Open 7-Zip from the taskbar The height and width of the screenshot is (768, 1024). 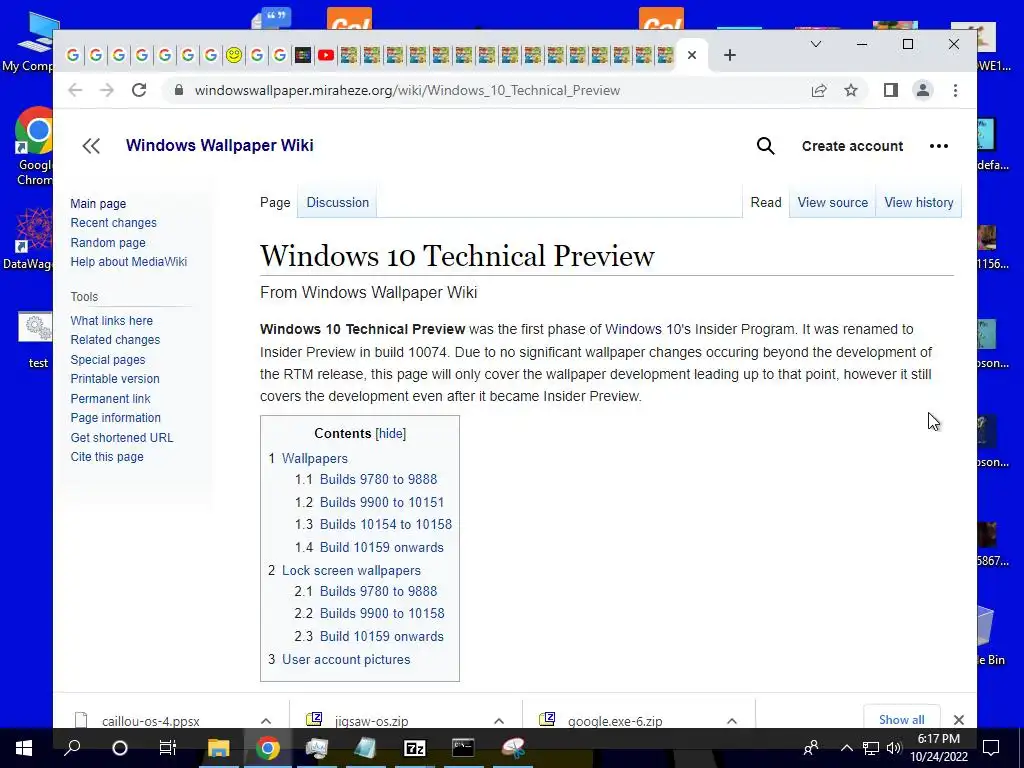415,748
